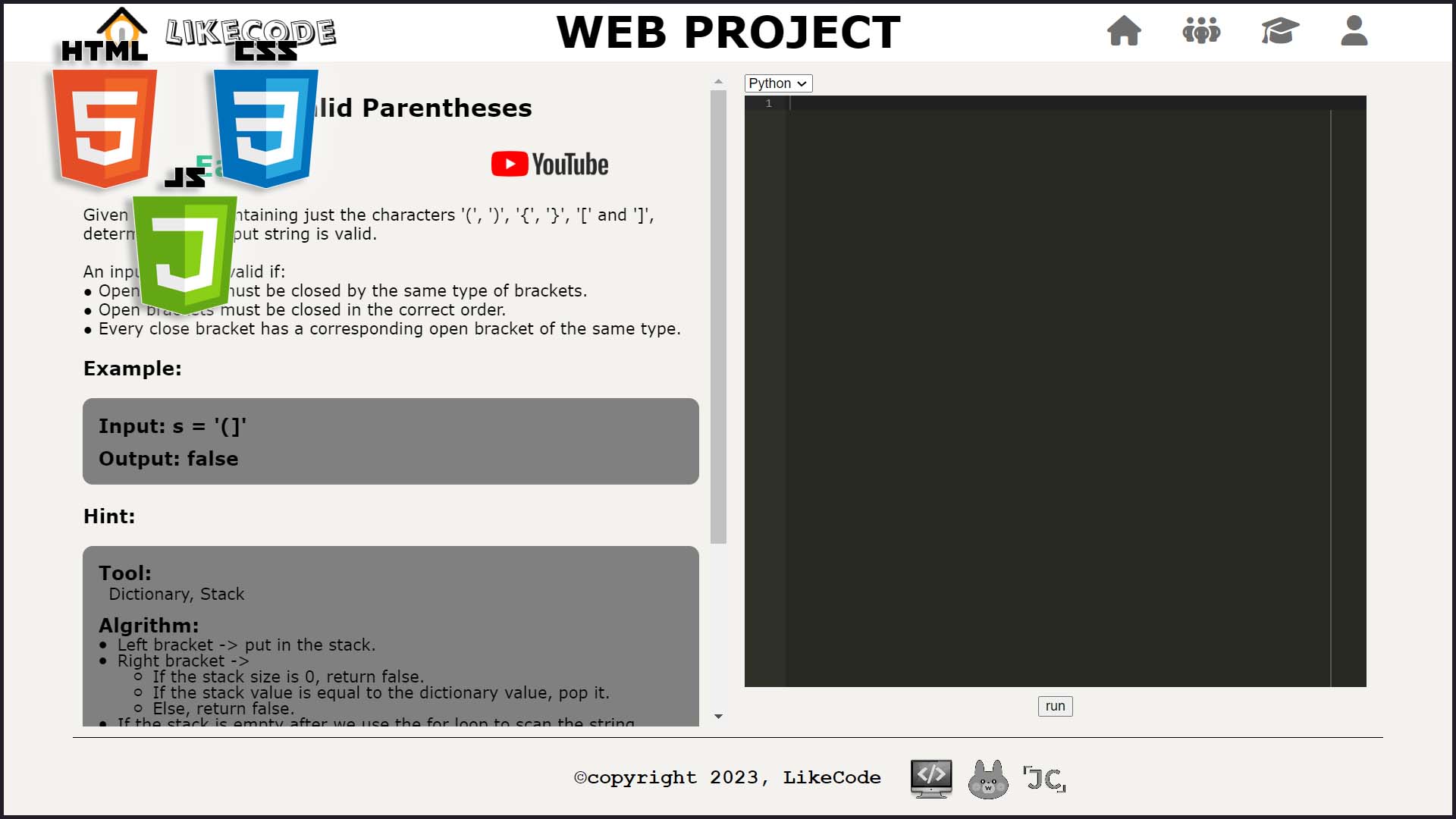Click line number 1 in editor gutter
This screenshot has width=1456, height=819.
pos(768,103)
